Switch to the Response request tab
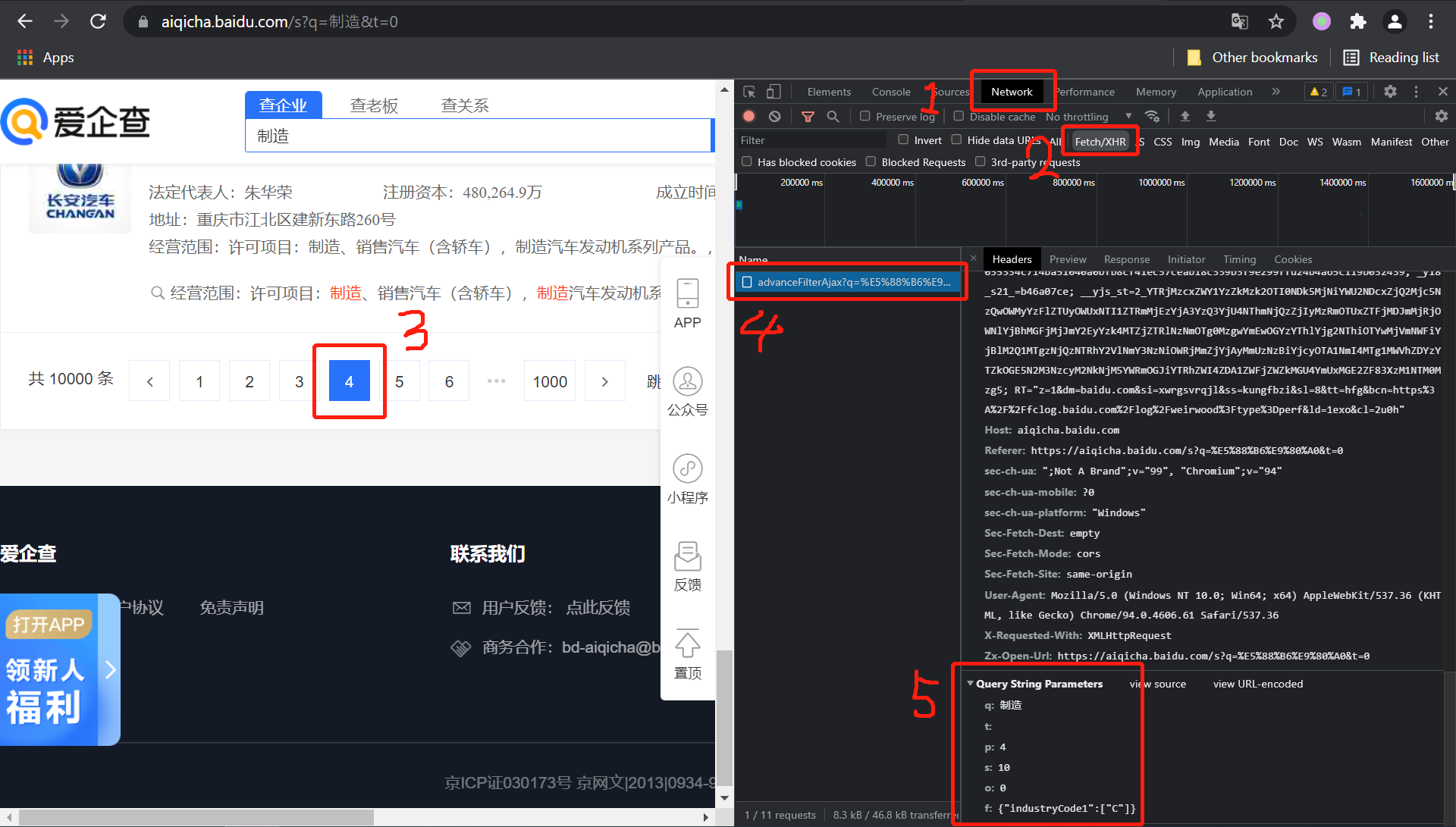This screenshot has width=1456, height=827. pos(1127,259)
